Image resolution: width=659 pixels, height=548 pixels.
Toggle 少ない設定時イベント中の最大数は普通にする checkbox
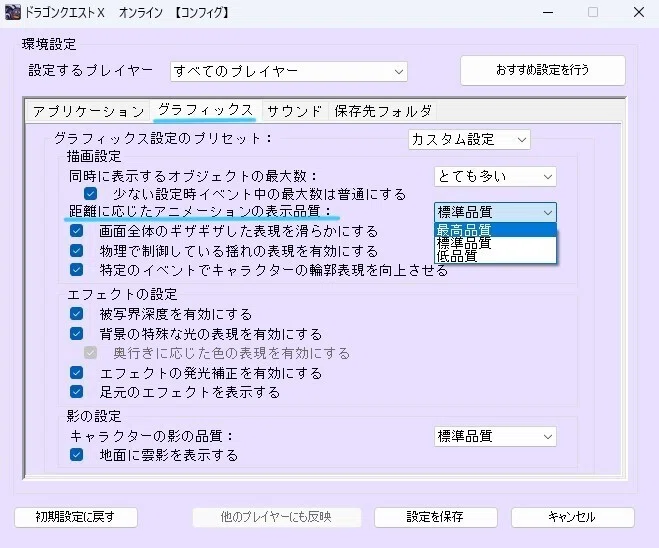pos(90,194)
